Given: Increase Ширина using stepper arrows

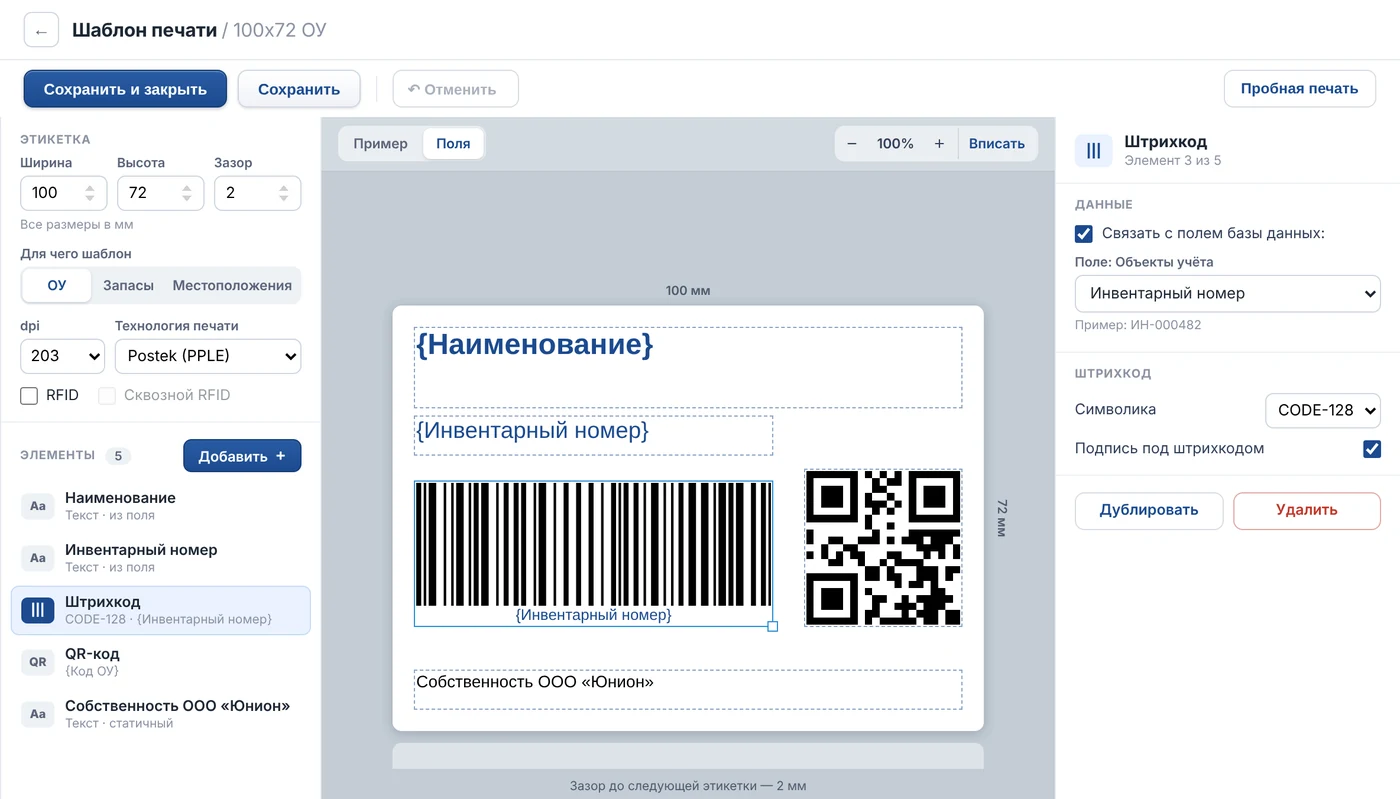Looking at the screenshot, I should (x=90, y=187).
